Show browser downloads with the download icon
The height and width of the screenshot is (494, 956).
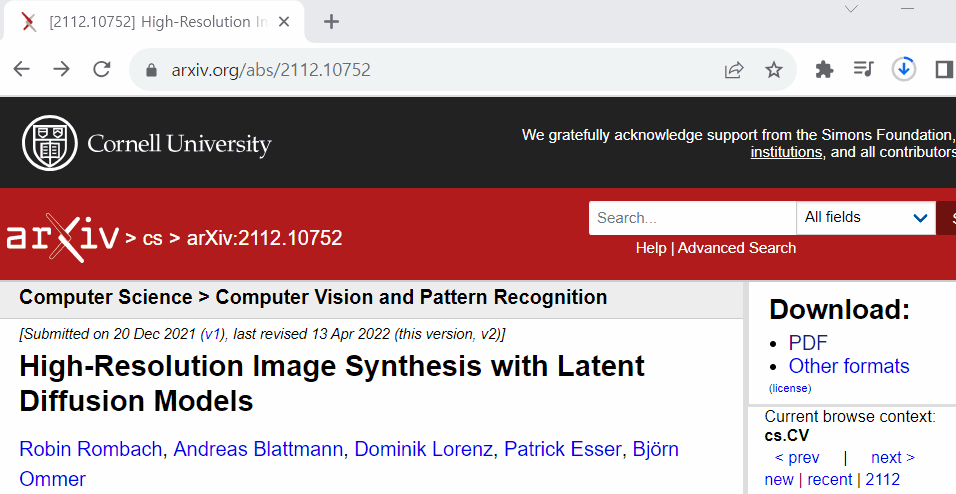904,70
